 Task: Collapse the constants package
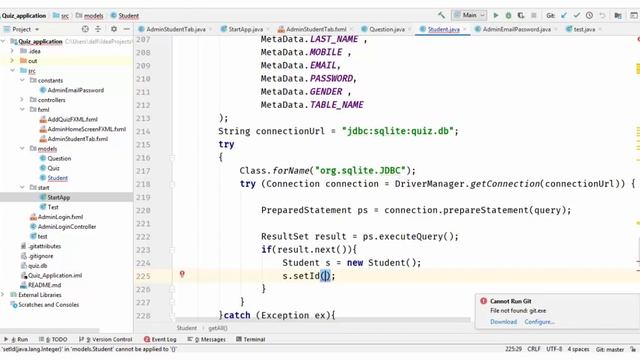[22, 80]
